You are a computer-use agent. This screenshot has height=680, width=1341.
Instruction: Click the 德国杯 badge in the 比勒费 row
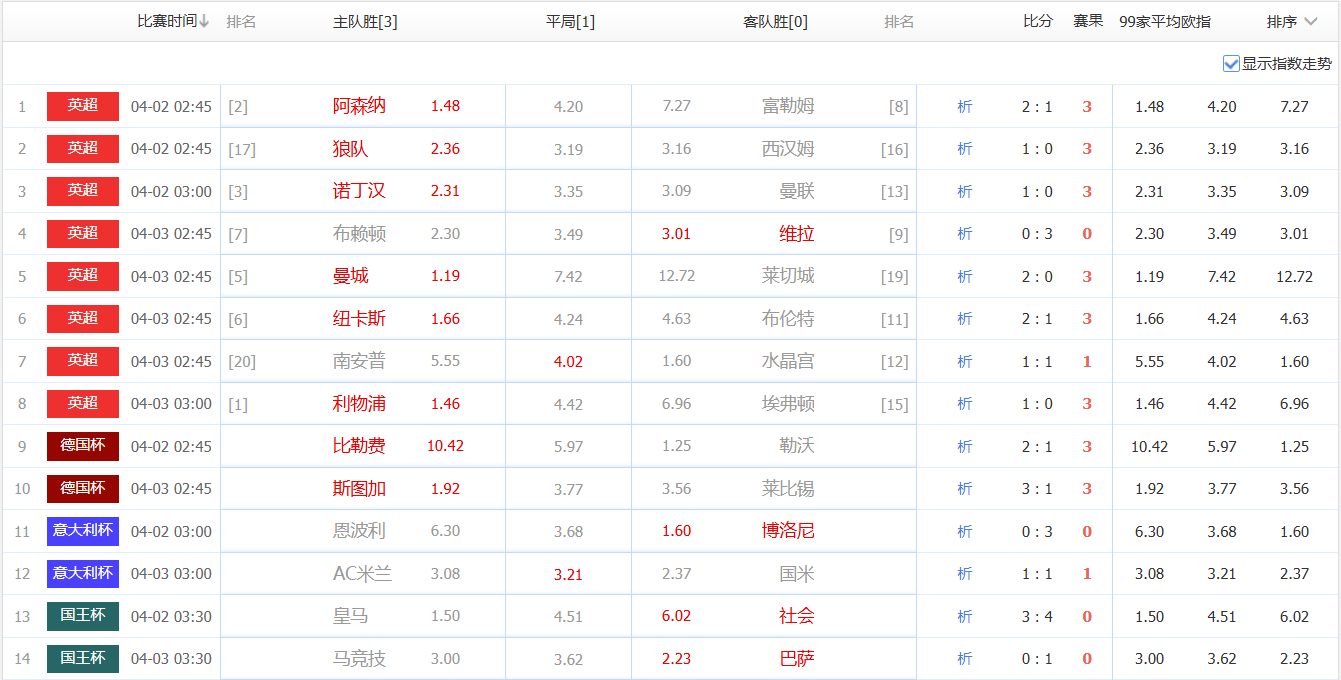pos(83,446)
